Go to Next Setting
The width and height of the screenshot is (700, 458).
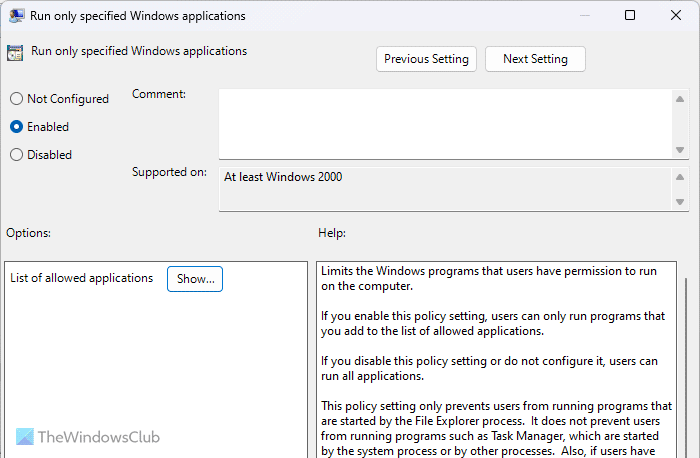click(x=535, y=59)
